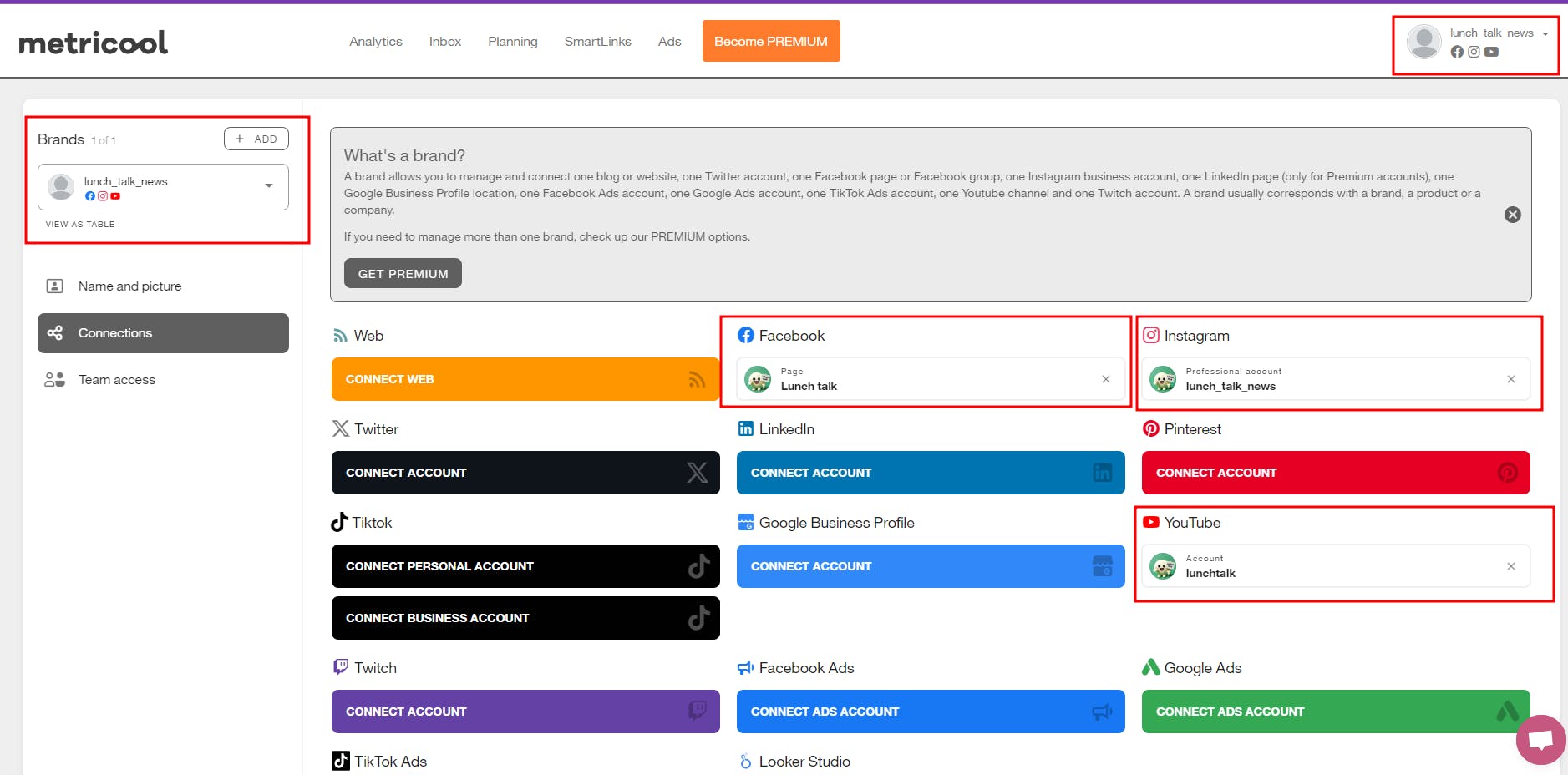
Task: Click the Team access people icon
Action: 54,380
